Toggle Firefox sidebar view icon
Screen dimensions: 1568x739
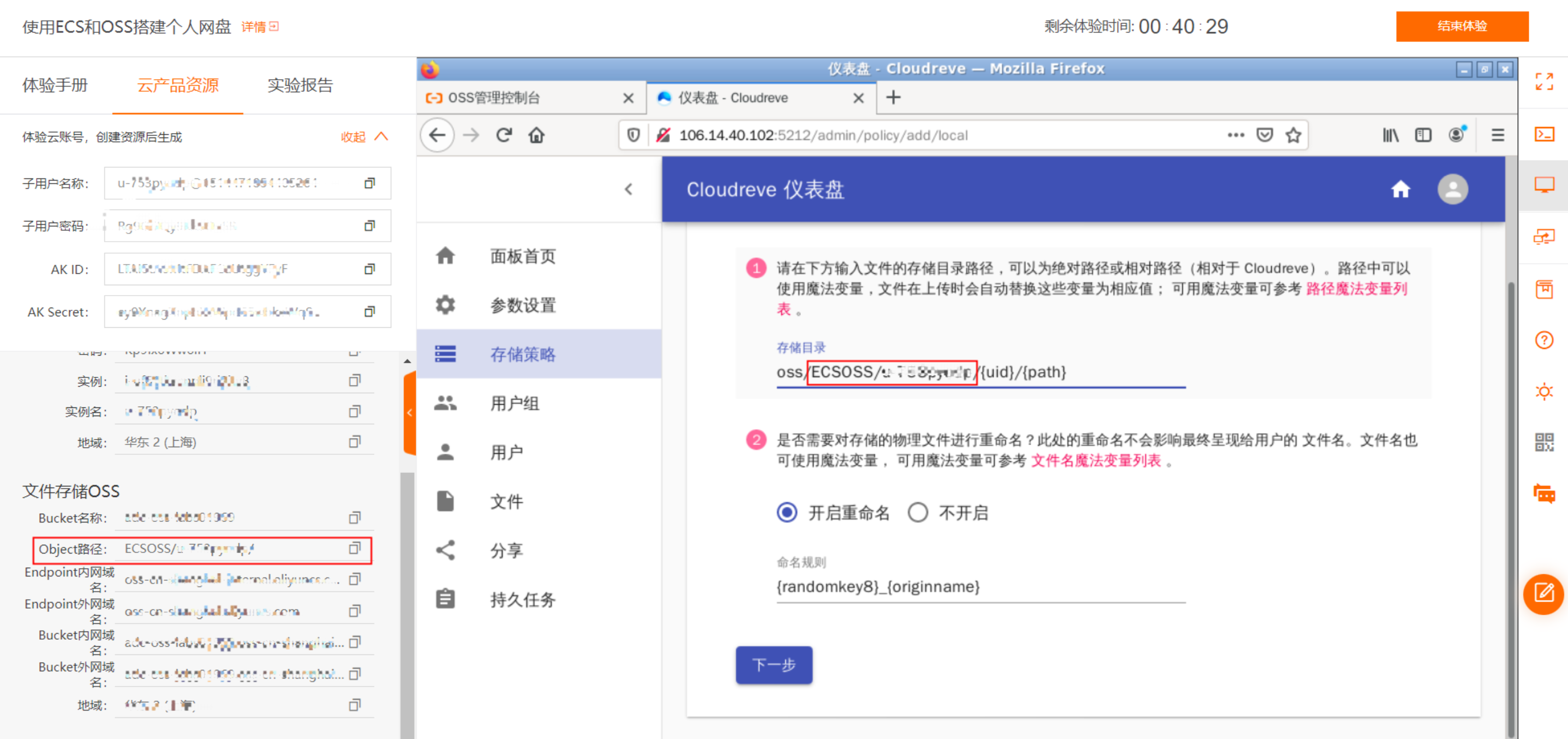(x=1422, y=135)
